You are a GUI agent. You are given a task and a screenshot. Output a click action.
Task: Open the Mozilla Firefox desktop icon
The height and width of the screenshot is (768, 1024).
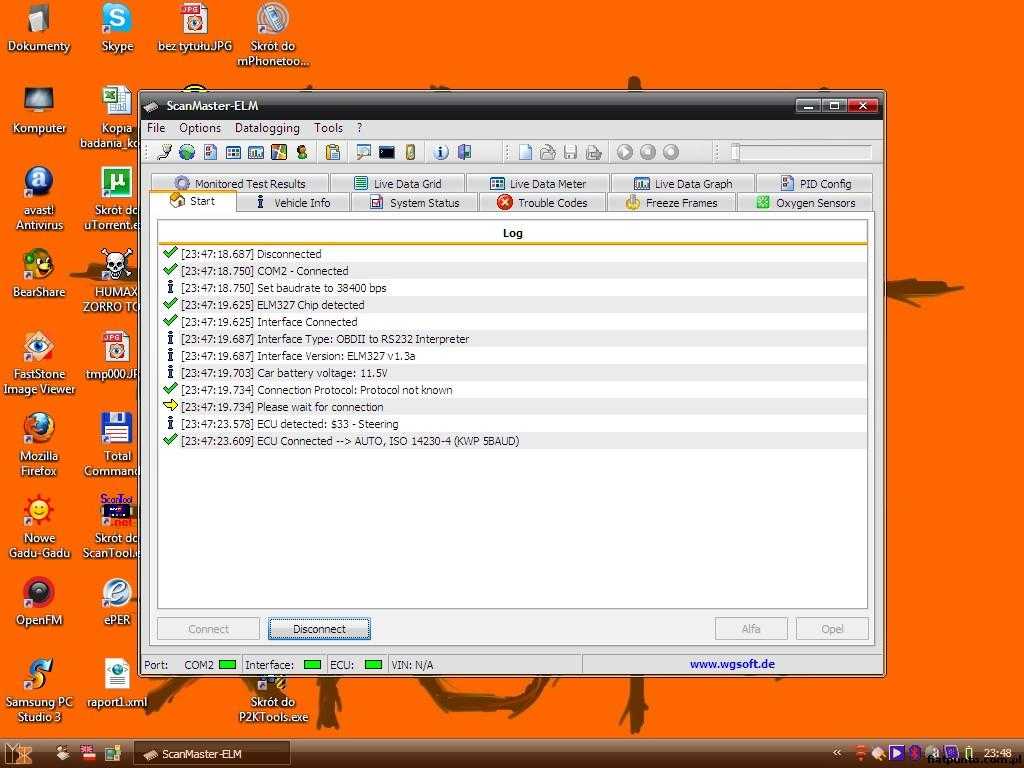(39, 444)
